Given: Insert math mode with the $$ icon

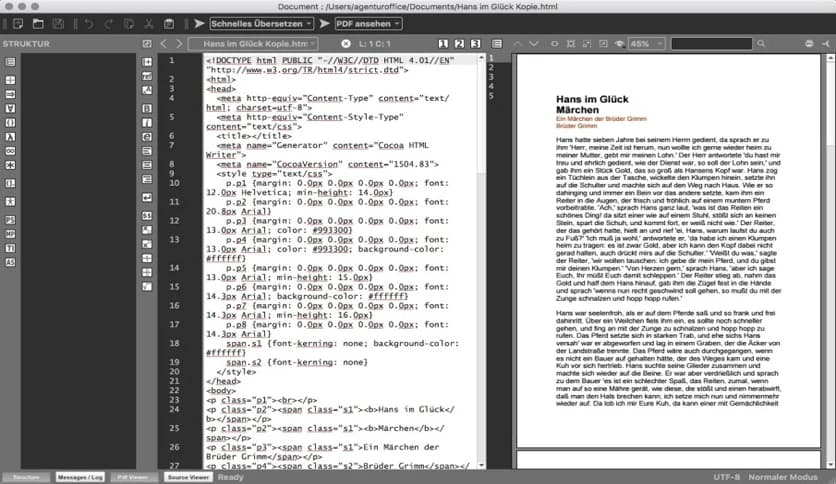Looking at the screenshot, I should [147, 215].
